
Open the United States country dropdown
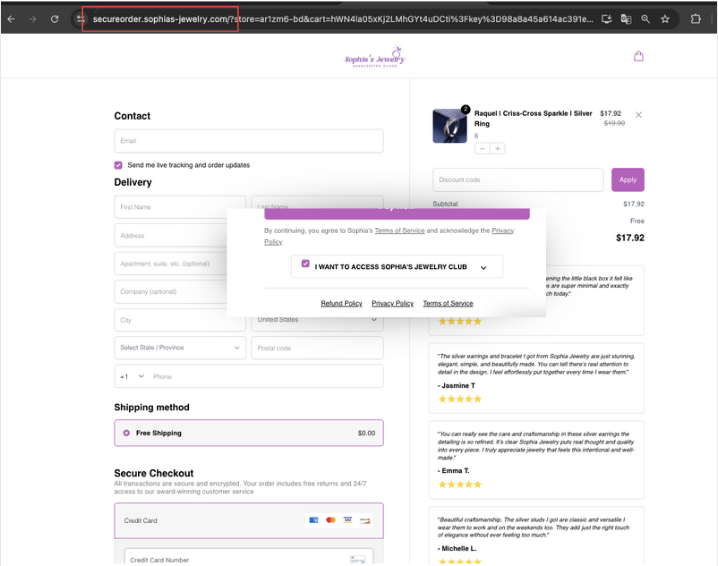pyautogui.click(x=317, y=320)
